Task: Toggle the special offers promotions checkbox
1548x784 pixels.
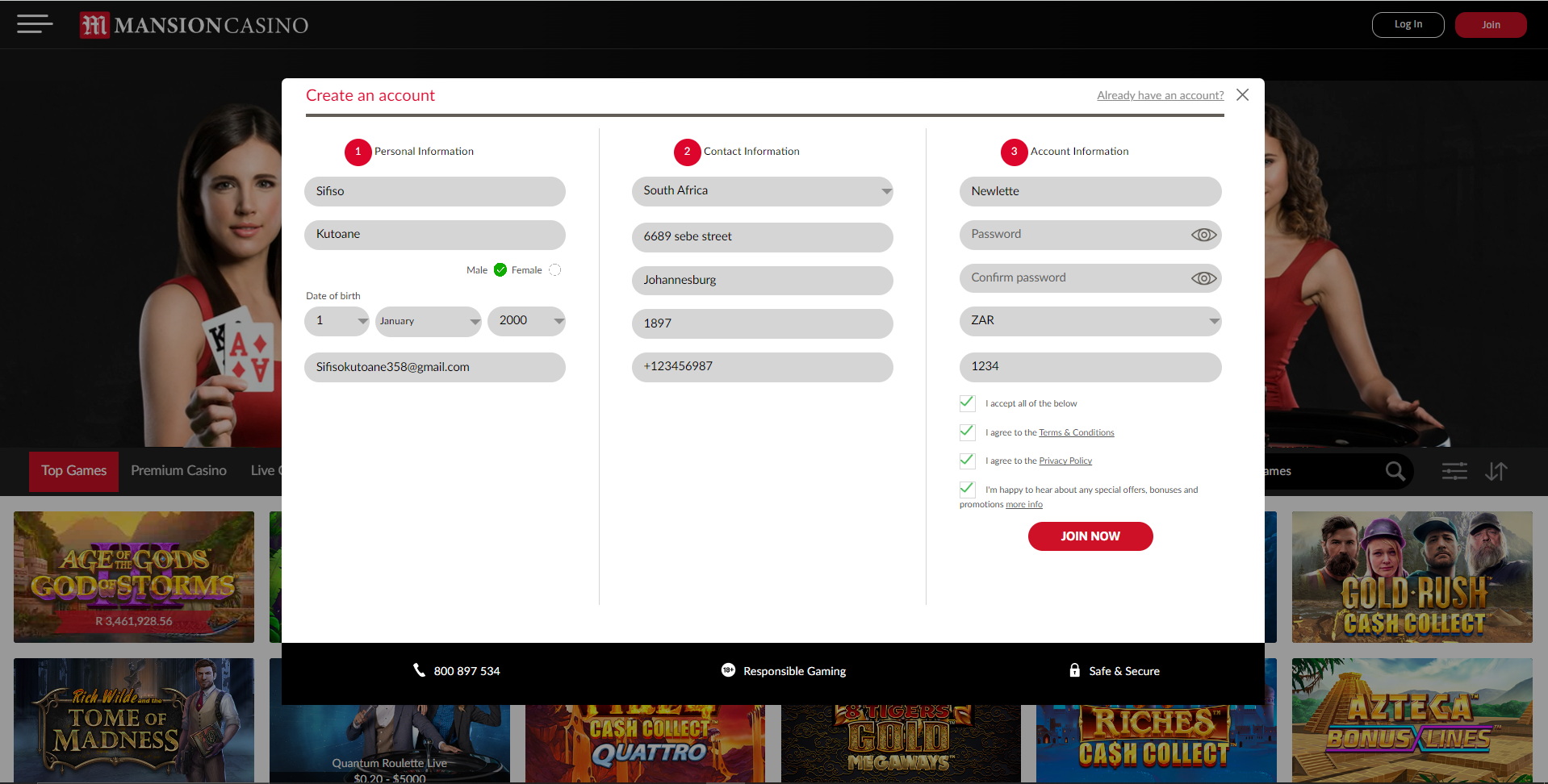Action: coord(967,489)
